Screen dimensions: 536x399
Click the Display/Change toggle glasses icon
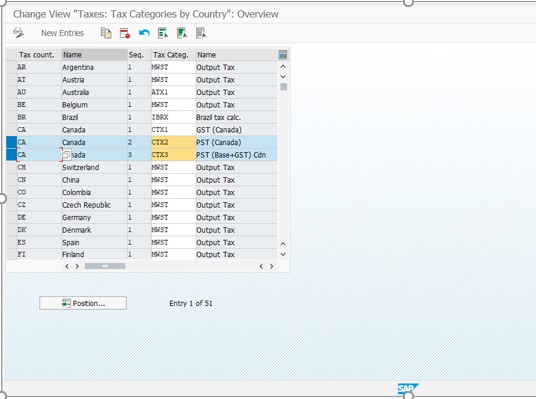pyautogui.click(x=18, y=33)
